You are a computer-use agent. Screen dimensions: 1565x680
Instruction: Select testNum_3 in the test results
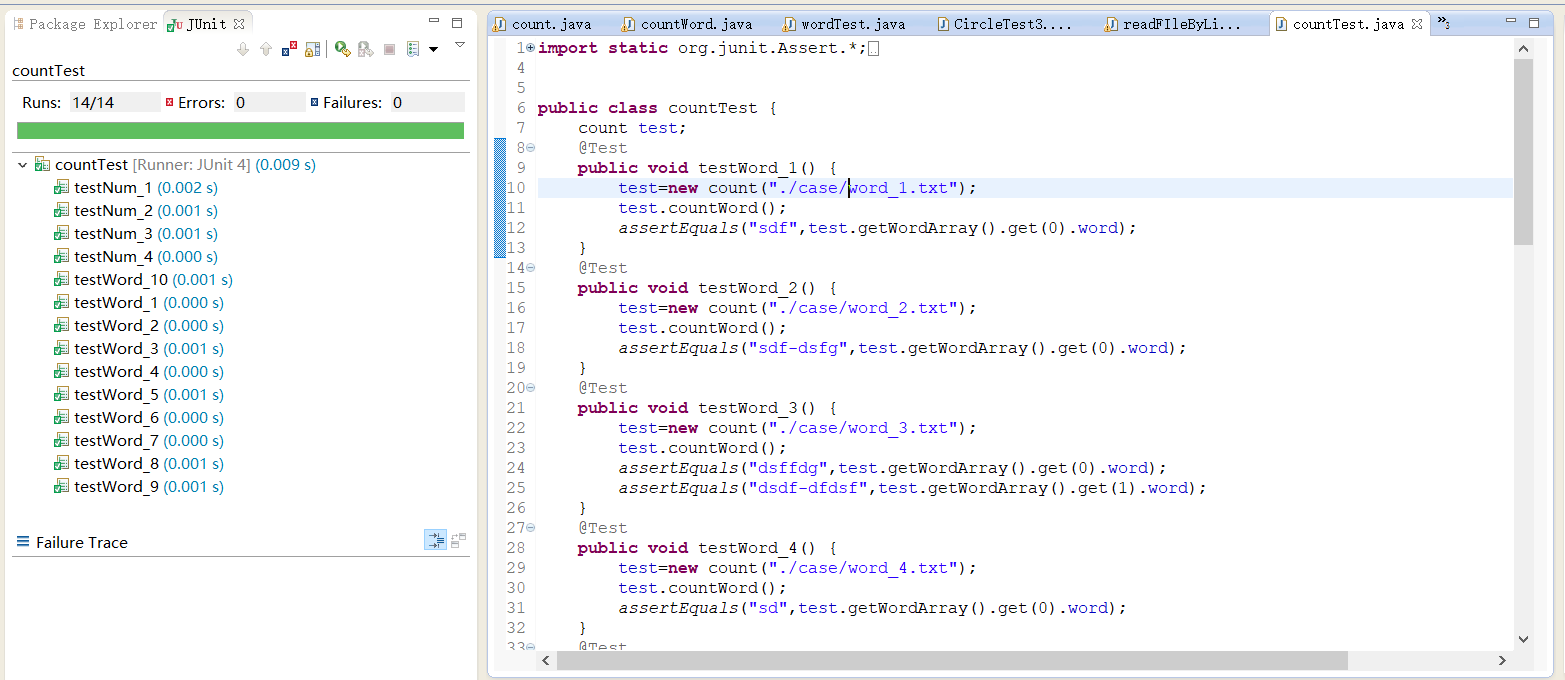[113, 234]
